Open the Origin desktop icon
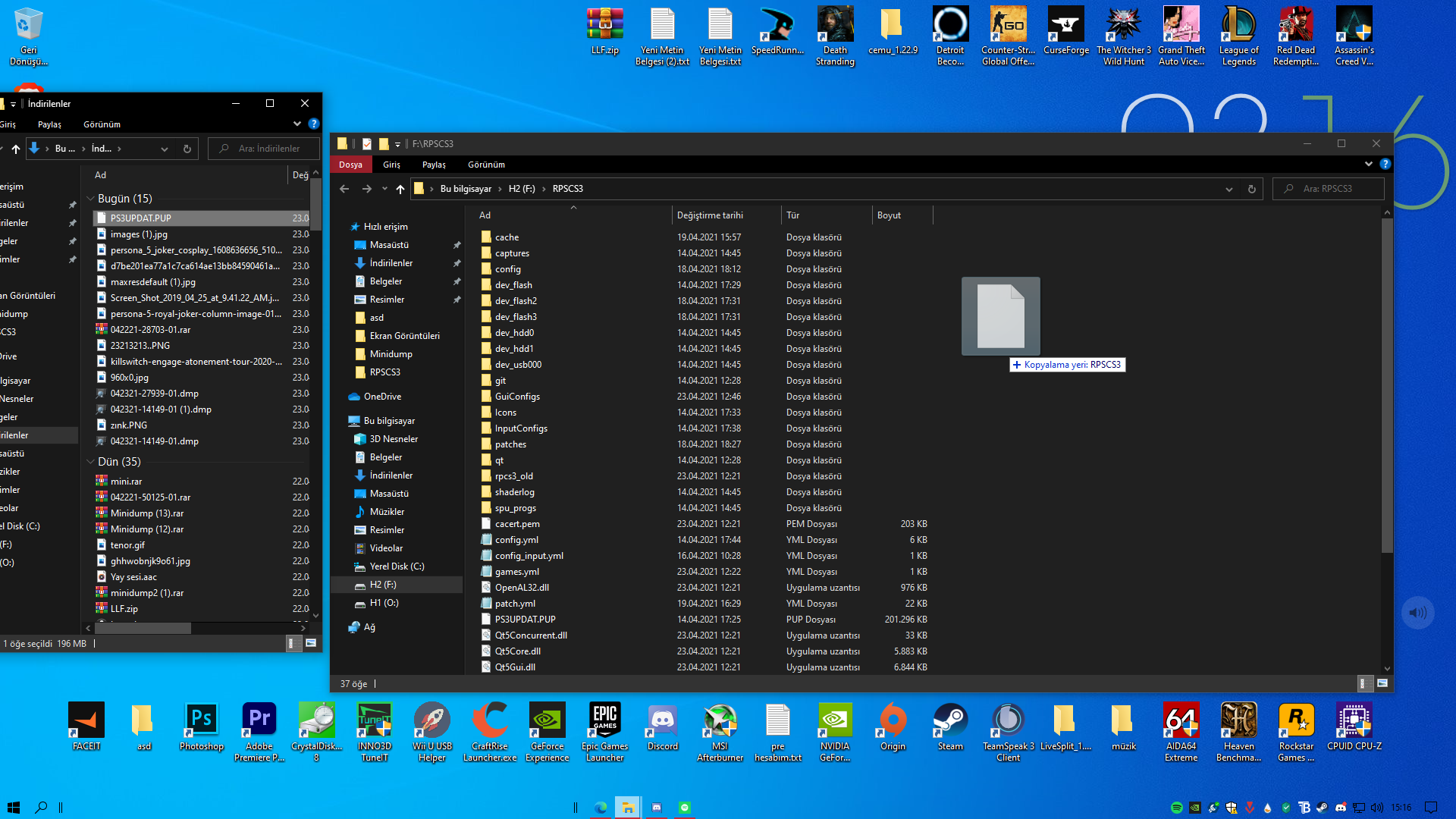The image size is (1456, 819). (x=893, y=726)
